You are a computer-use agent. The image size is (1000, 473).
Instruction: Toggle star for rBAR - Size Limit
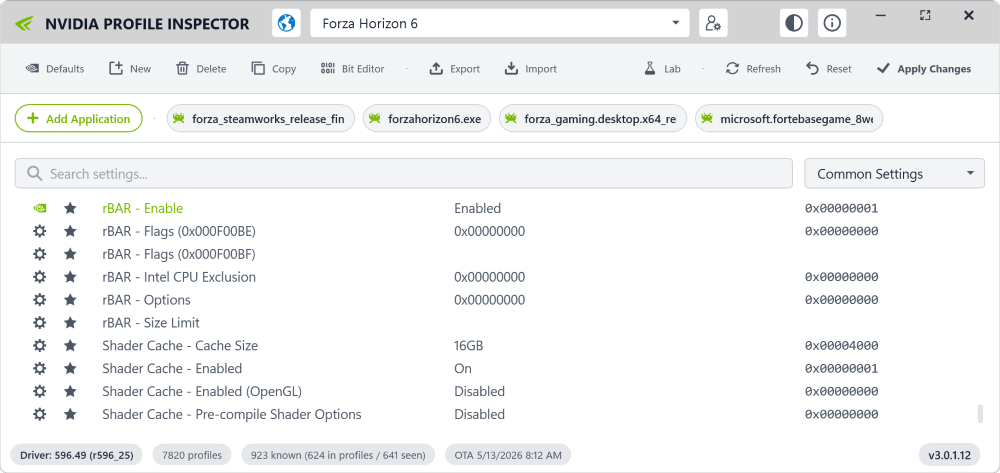[70, 323]
